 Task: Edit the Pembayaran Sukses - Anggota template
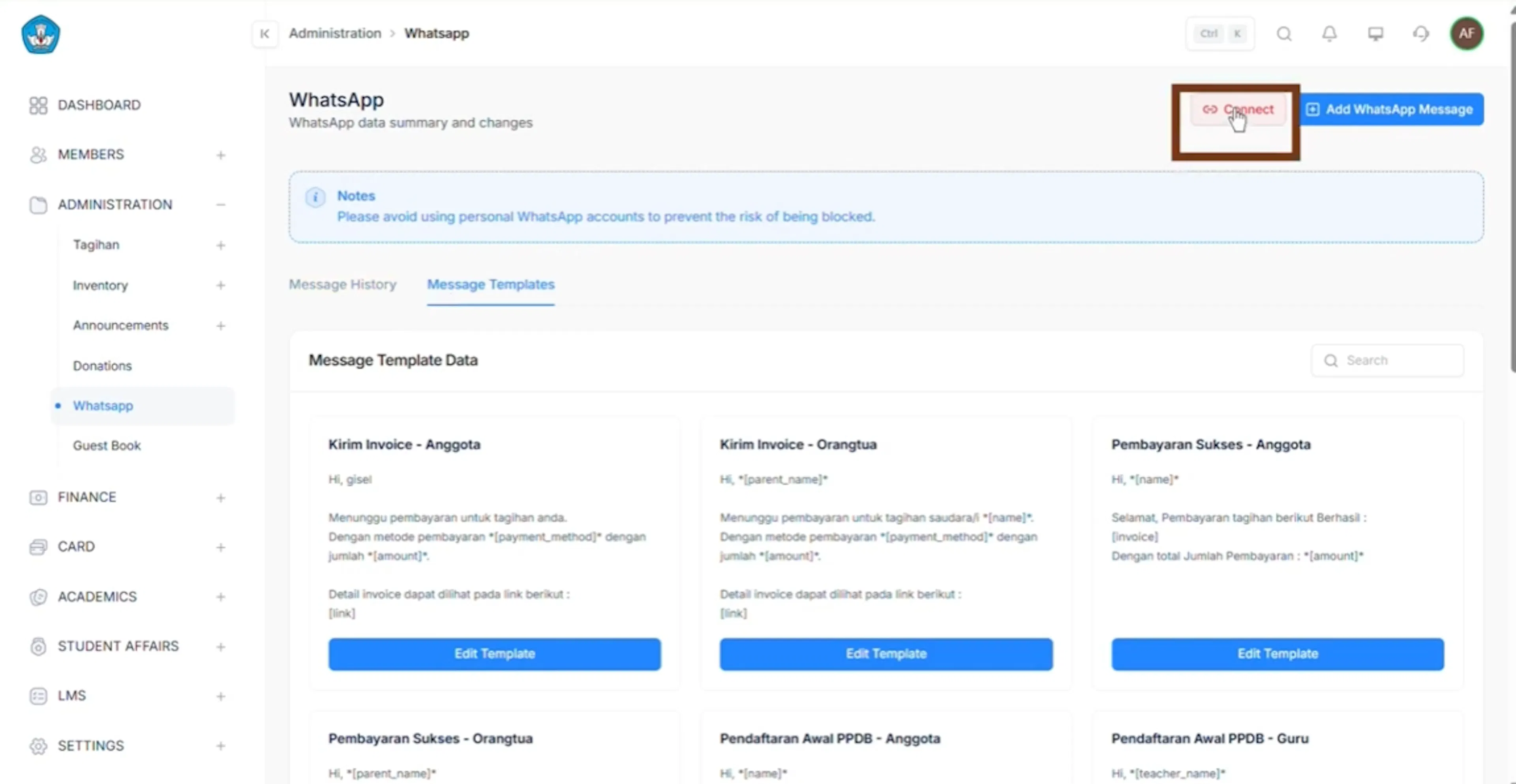tap(1278, 654)
